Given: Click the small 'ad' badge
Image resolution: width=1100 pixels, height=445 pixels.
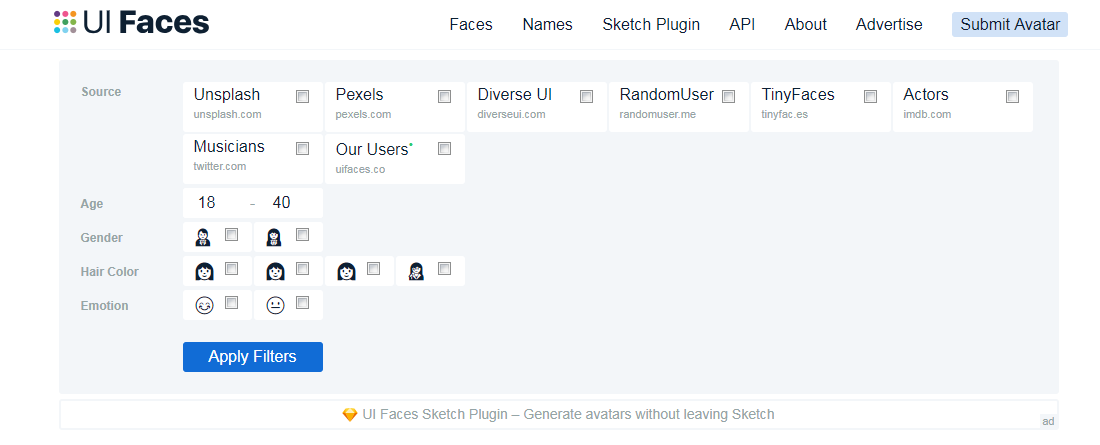Looking at the screenshot, I should pyautogui.click(x=1048, y=422).
